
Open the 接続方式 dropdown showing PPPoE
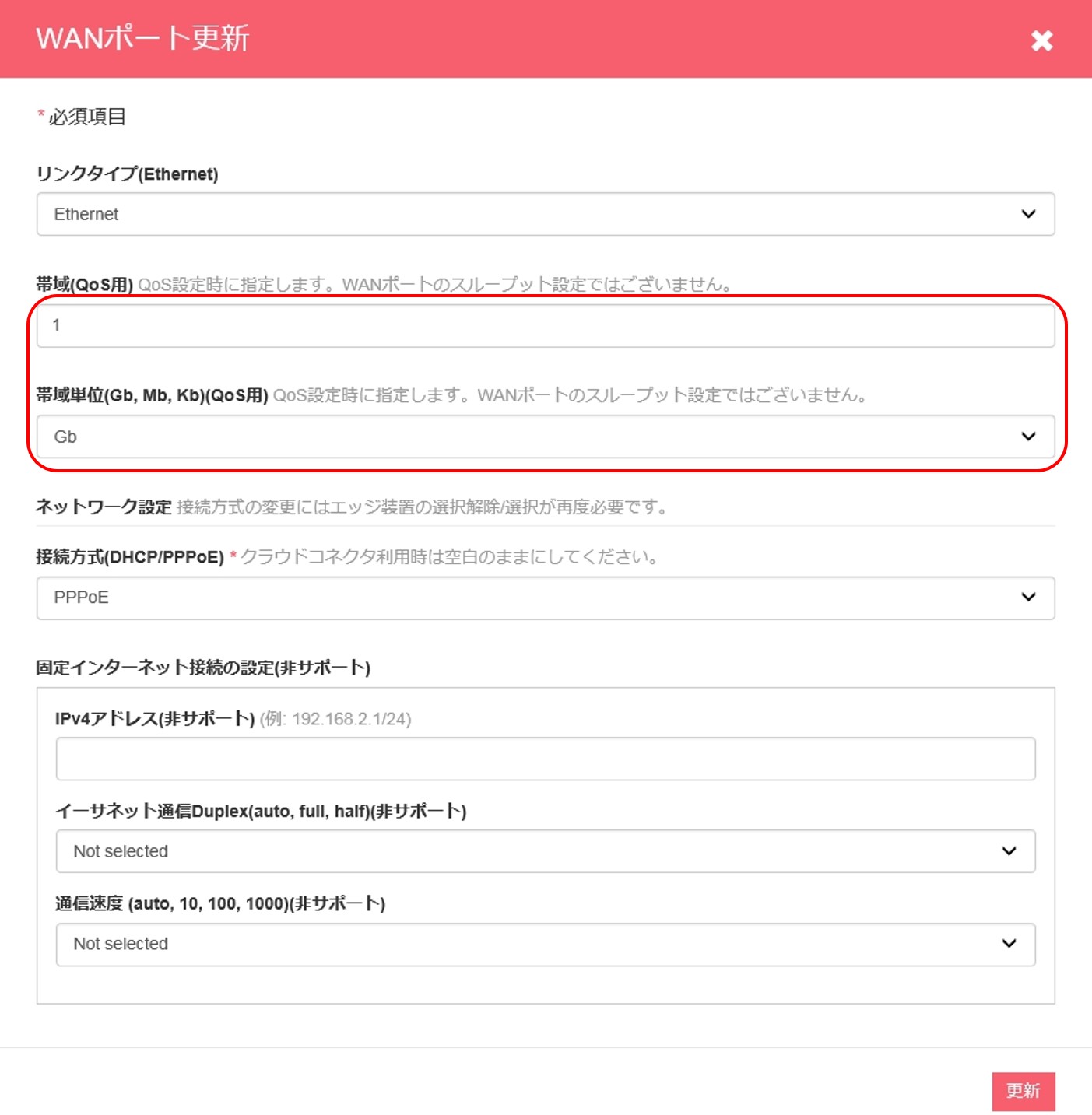546,598
